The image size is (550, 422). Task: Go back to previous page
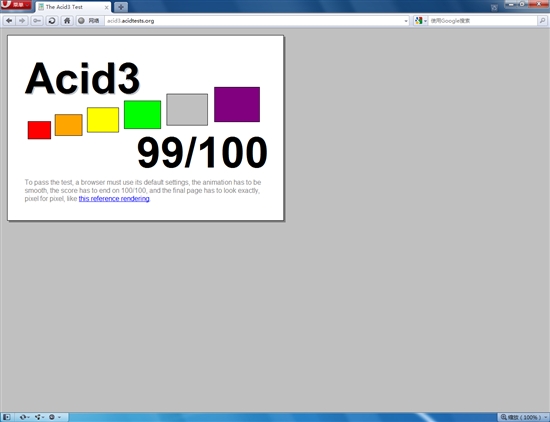(x=9, y=21)
